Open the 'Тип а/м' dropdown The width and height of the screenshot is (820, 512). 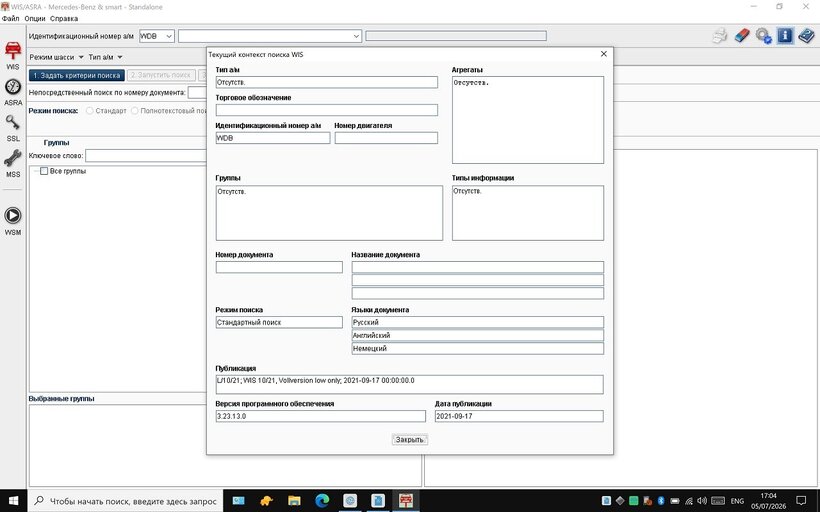pyautogui.click(x=105, y=57)
